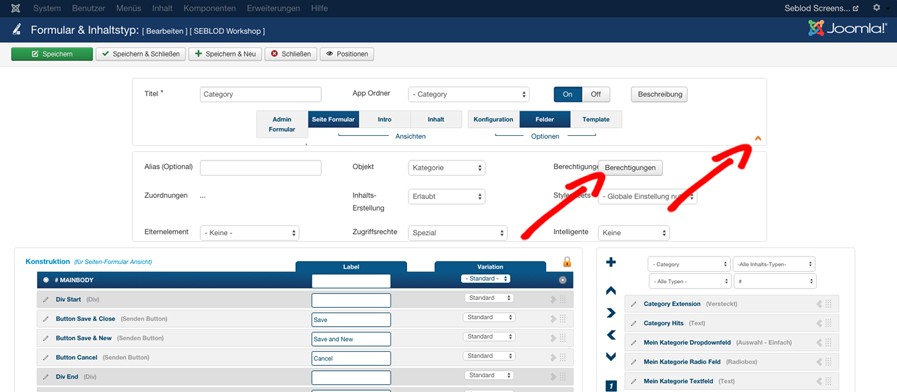Edit Mein Kategorie Radio Feld via pencil icon
Viewport: 897px width, 392px height.
633,362
